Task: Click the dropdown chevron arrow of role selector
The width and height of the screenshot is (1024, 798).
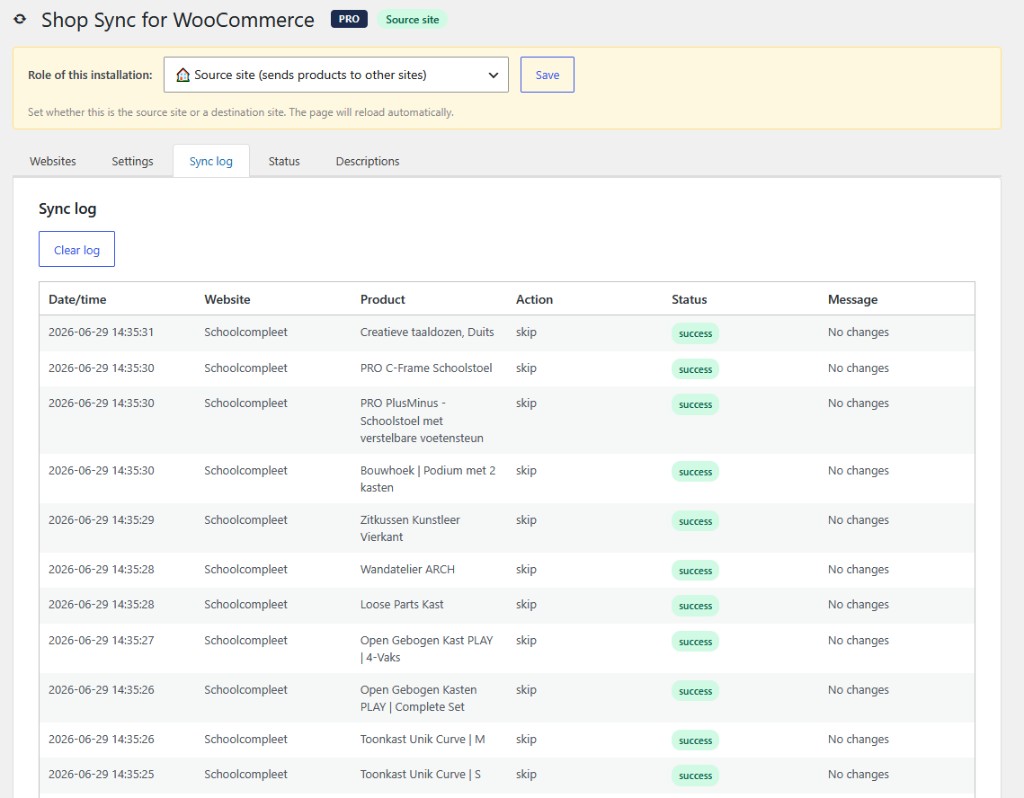Action: pyautogui.click(x=493, y=75)
